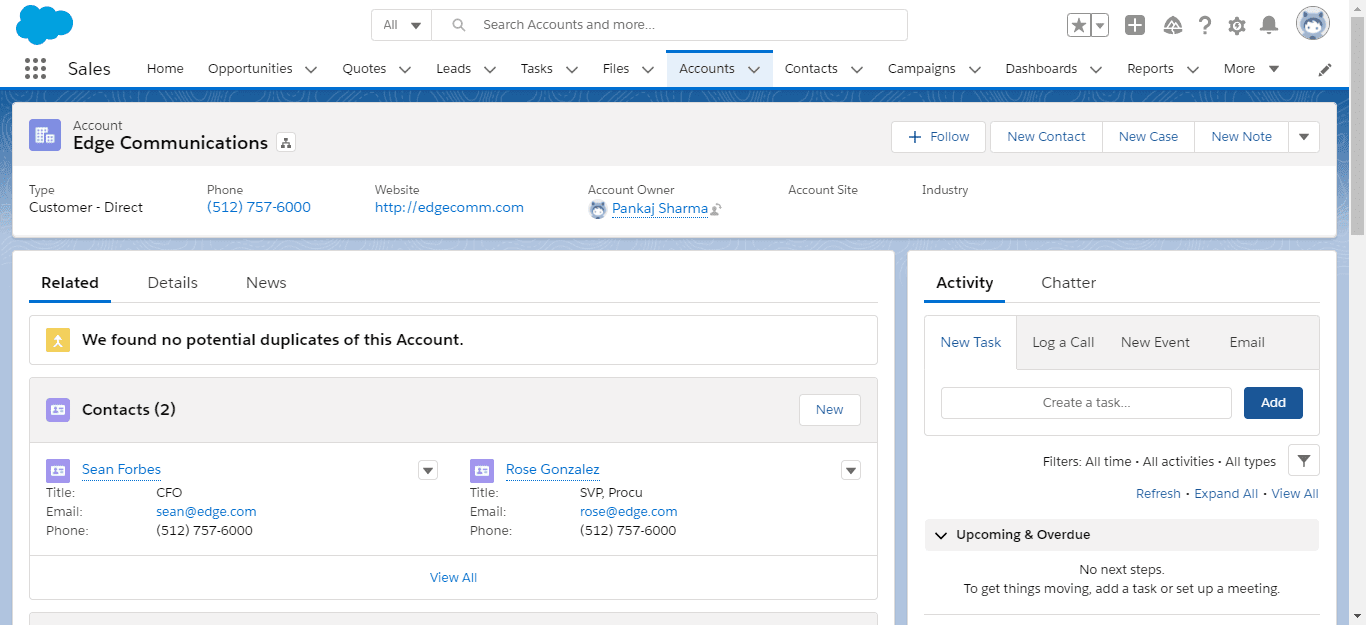Open the Reports navigation tab
Image resolution: width=1366 pixels, height=625 pixels.
point(1150,69)
